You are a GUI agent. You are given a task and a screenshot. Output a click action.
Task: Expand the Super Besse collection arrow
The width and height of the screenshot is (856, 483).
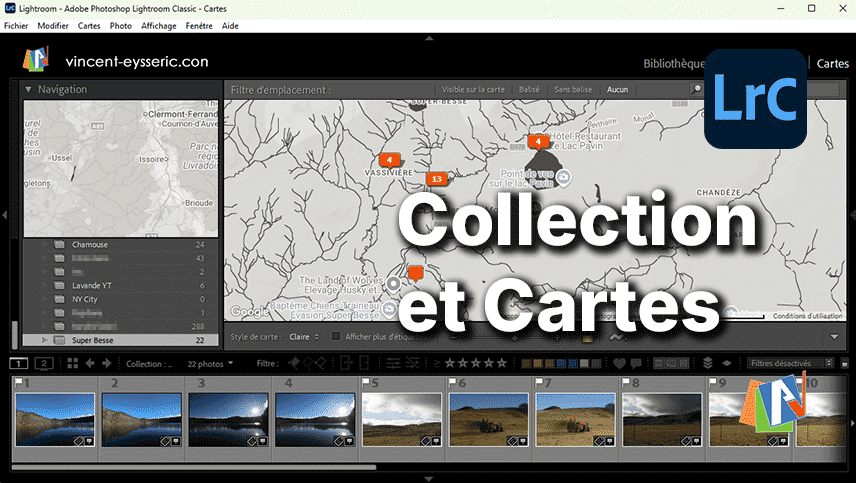(45, 340)
